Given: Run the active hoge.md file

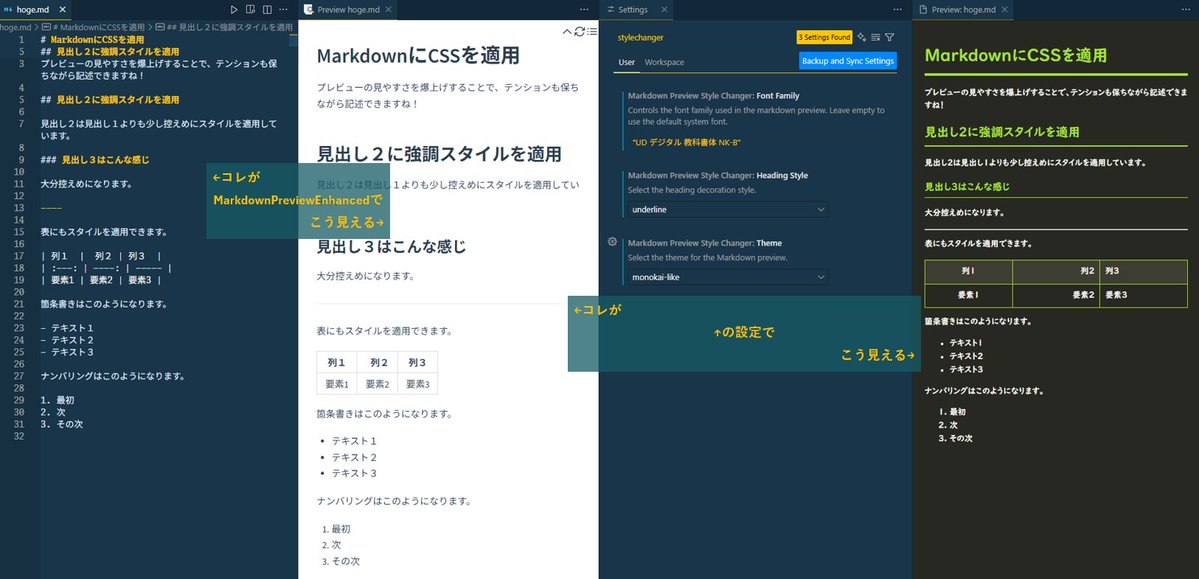Looking at the screenshot, I should tap(234, 9).
